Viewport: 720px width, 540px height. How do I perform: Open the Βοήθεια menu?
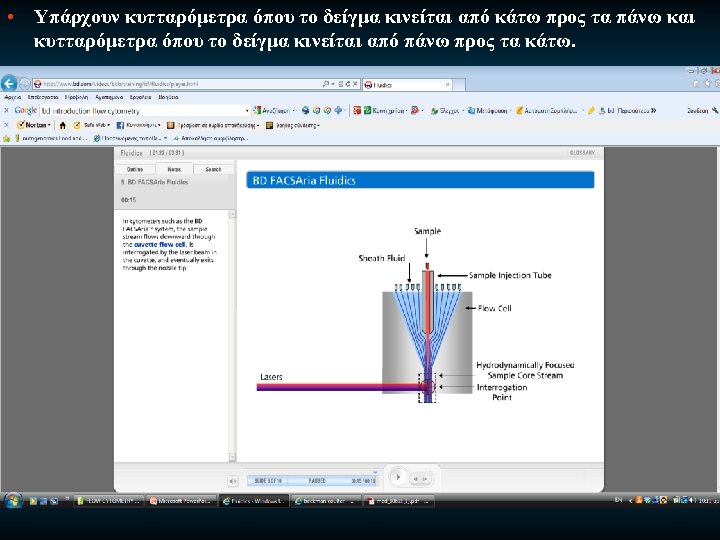click(168, 97)
